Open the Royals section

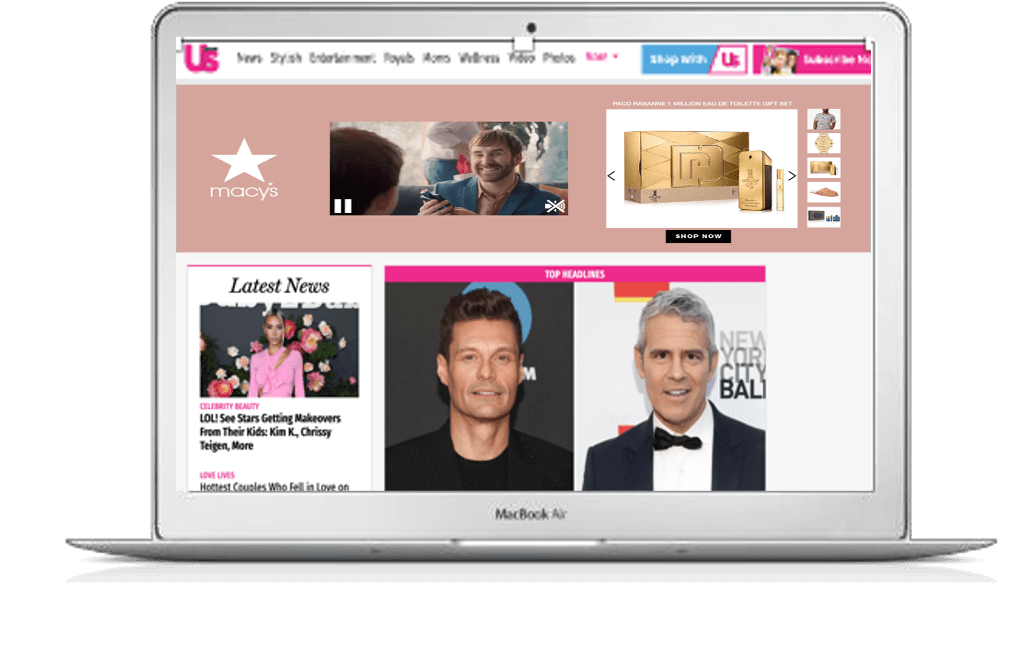tap(399, 58)
